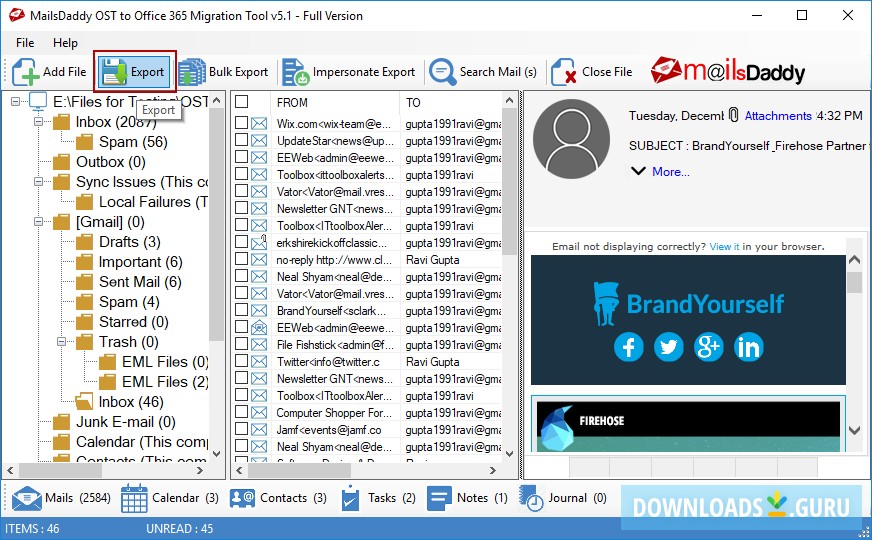The image size is (872, 540).
Task: Click the Twitter icon in the email preview
Action: (x=668, y=347)
